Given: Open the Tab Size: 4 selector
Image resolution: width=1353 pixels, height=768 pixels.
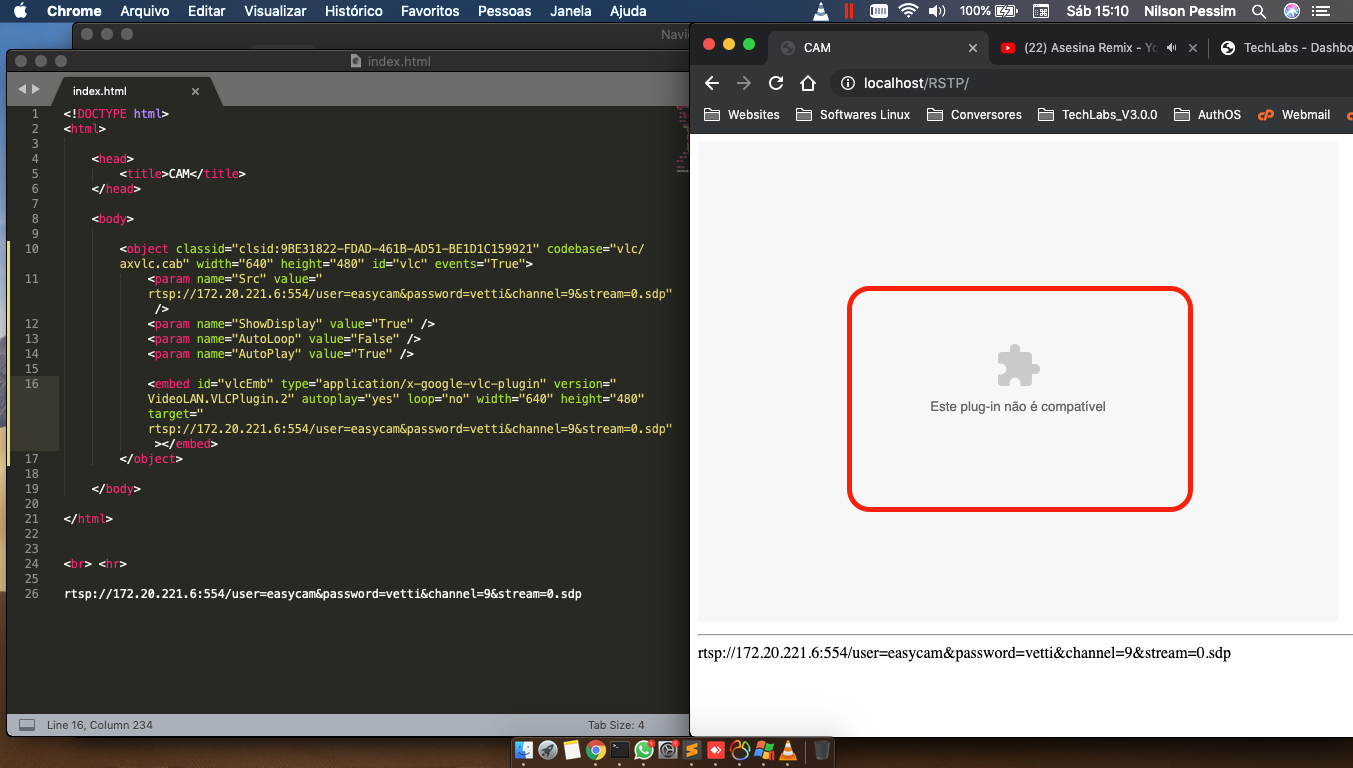Looking at the screenshot, I should click(x=616, y=725).
